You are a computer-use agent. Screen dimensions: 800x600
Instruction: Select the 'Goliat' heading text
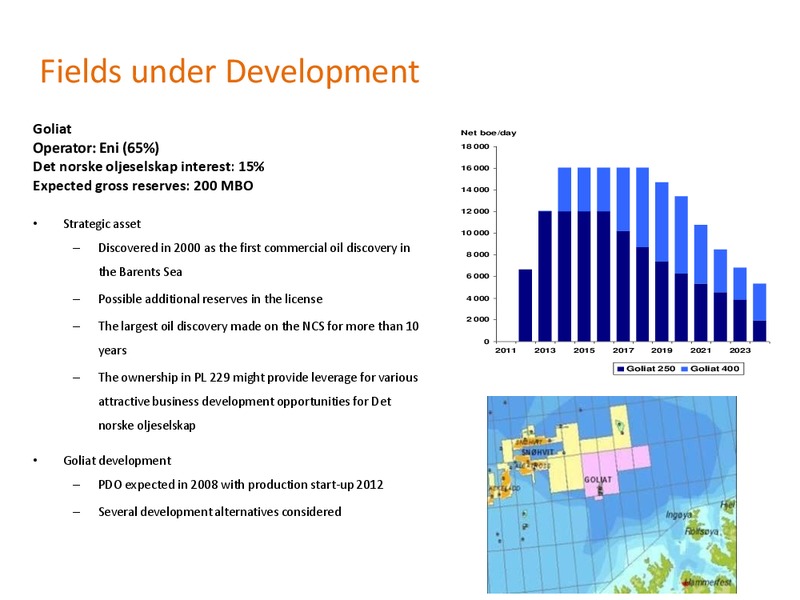point(52,129)
